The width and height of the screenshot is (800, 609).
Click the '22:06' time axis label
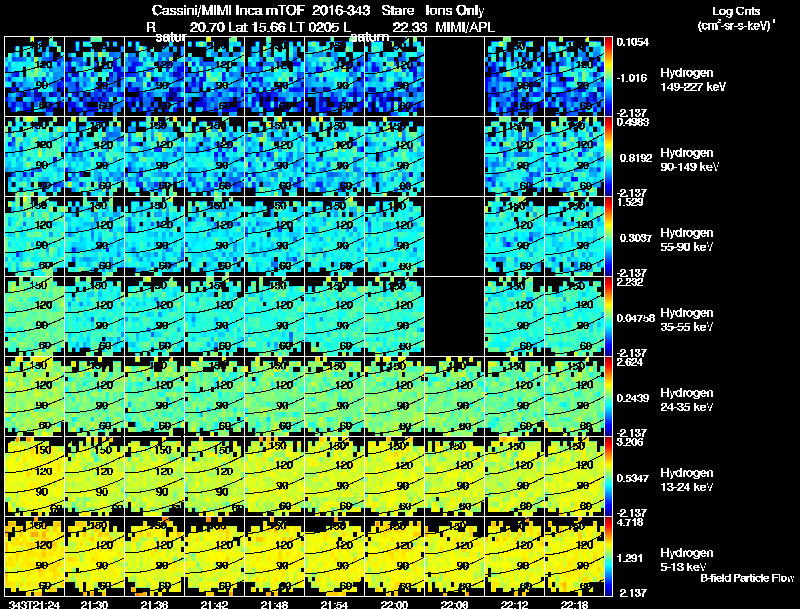455,605
